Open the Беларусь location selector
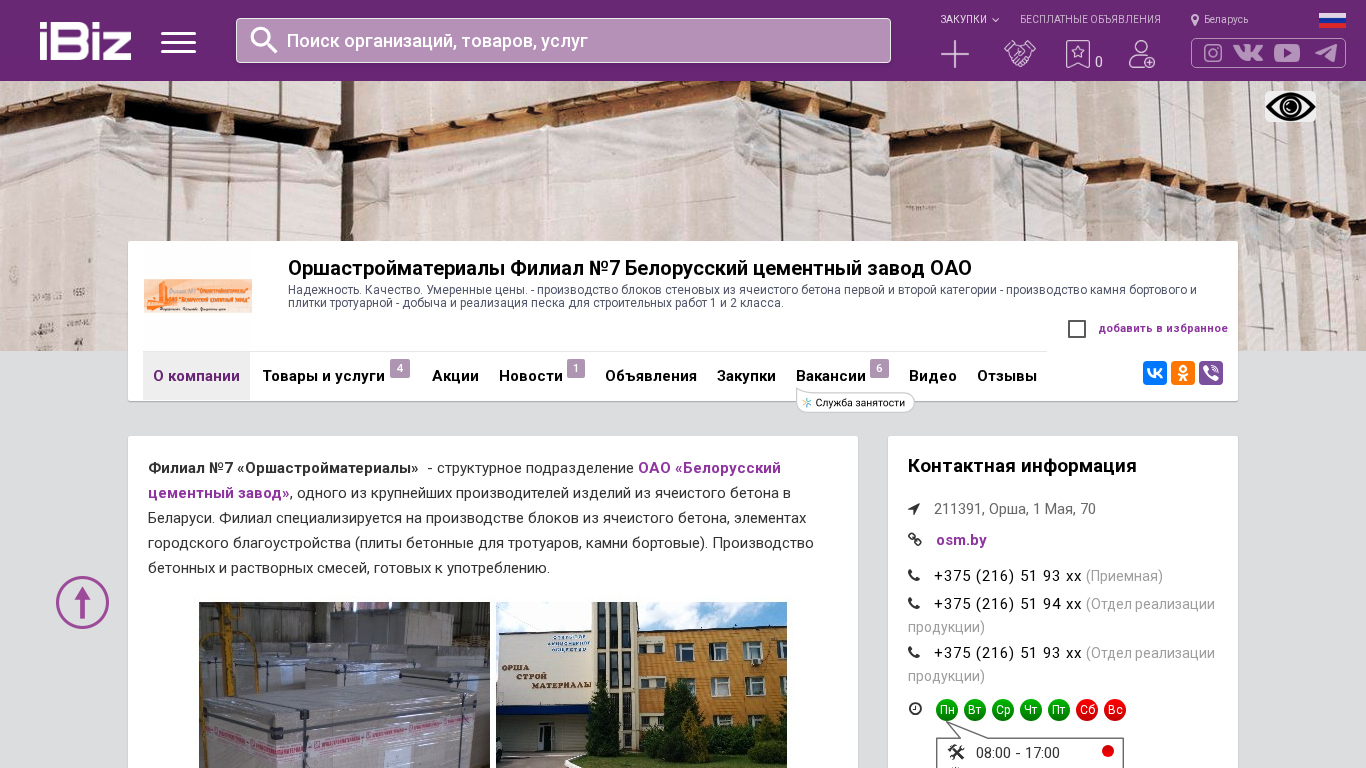 point(1219,19)
